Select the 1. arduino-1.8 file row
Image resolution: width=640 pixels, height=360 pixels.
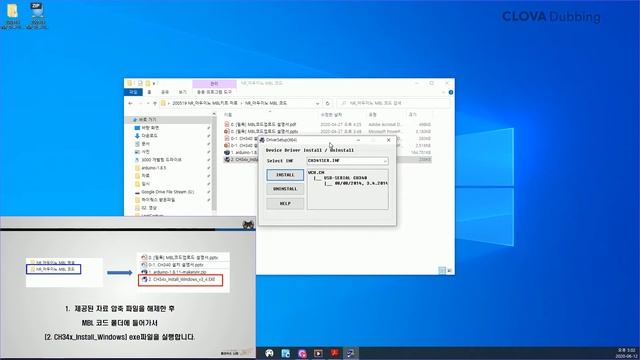[241, 152]
